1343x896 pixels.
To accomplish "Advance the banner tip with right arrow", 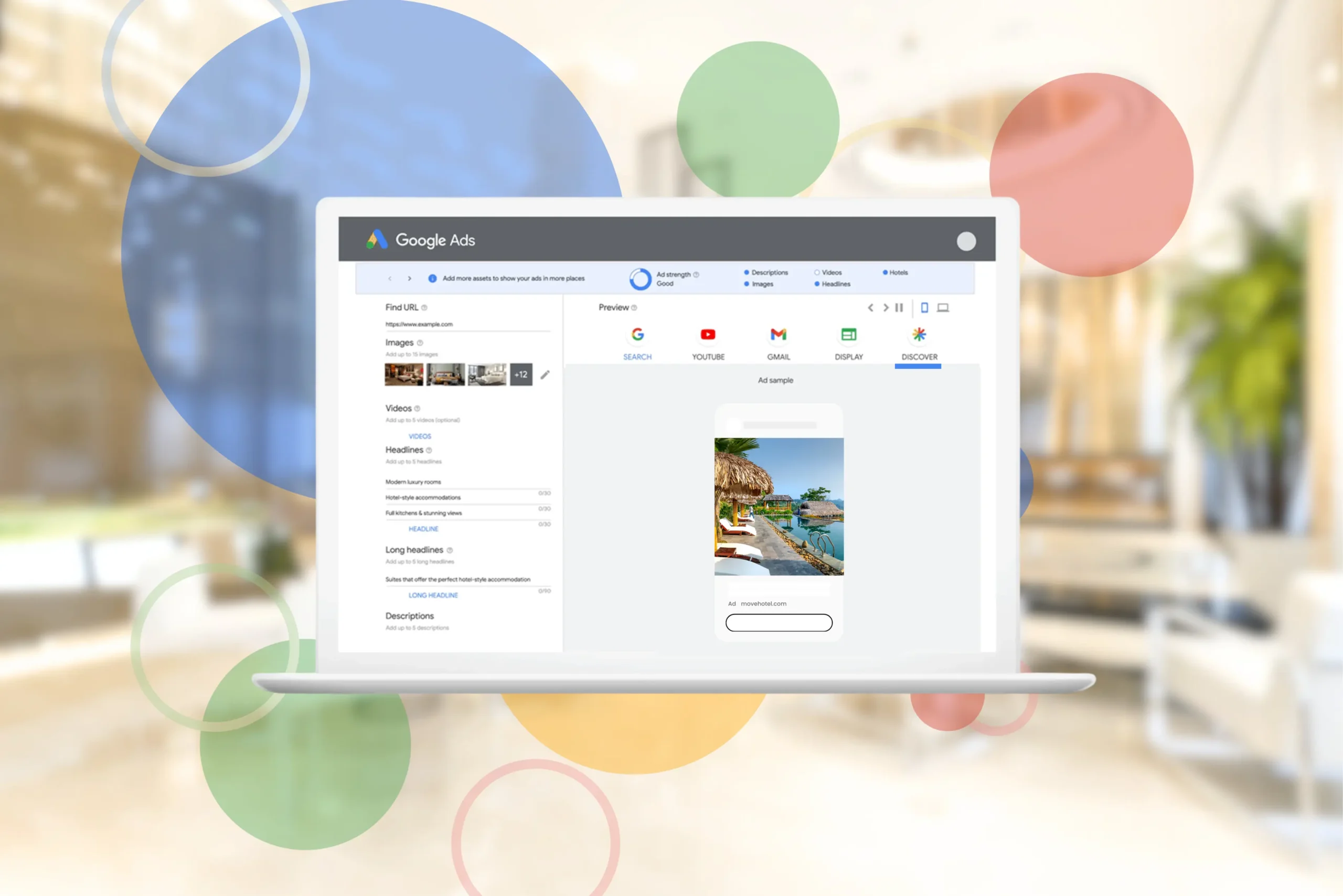I will [x=409, y=278].
